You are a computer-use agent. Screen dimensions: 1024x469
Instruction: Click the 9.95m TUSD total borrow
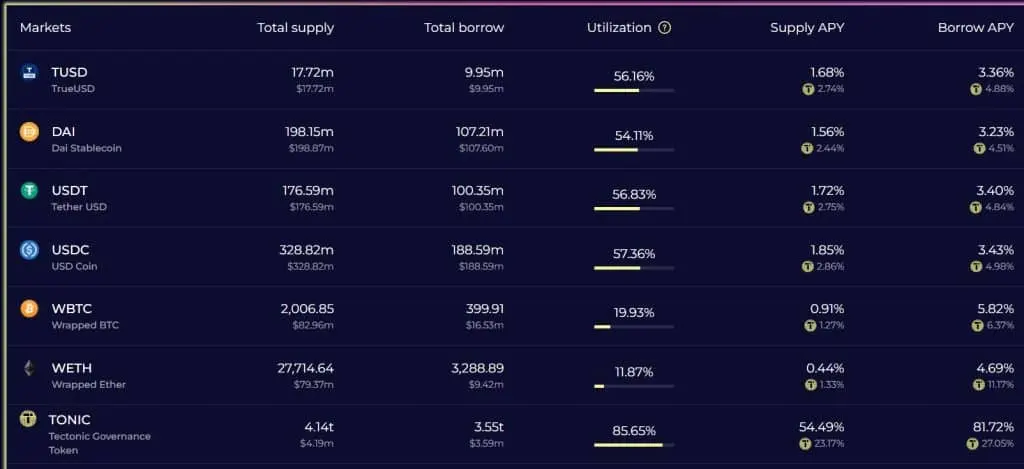click(484, 72)
